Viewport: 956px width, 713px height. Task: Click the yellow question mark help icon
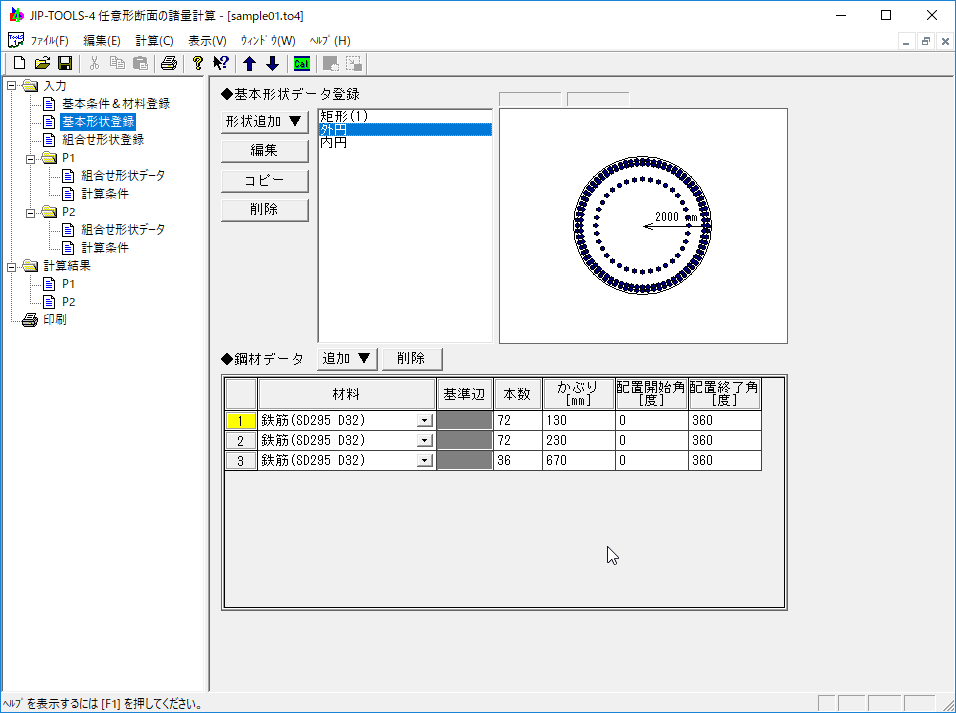198,64
